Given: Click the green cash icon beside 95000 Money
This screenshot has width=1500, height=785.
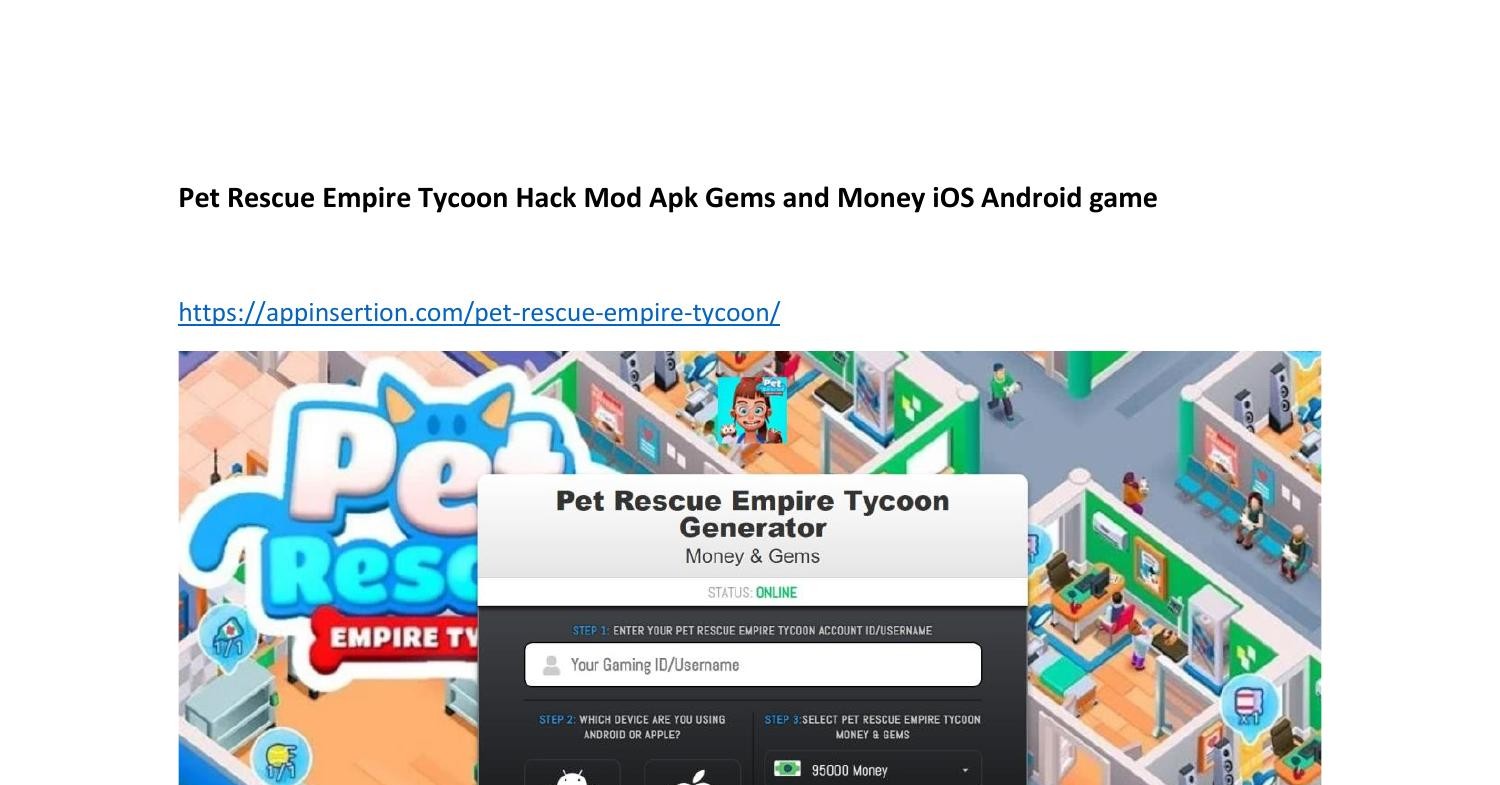Looking at the screenshot, I should pyautogui.click(x=787, y=769).
